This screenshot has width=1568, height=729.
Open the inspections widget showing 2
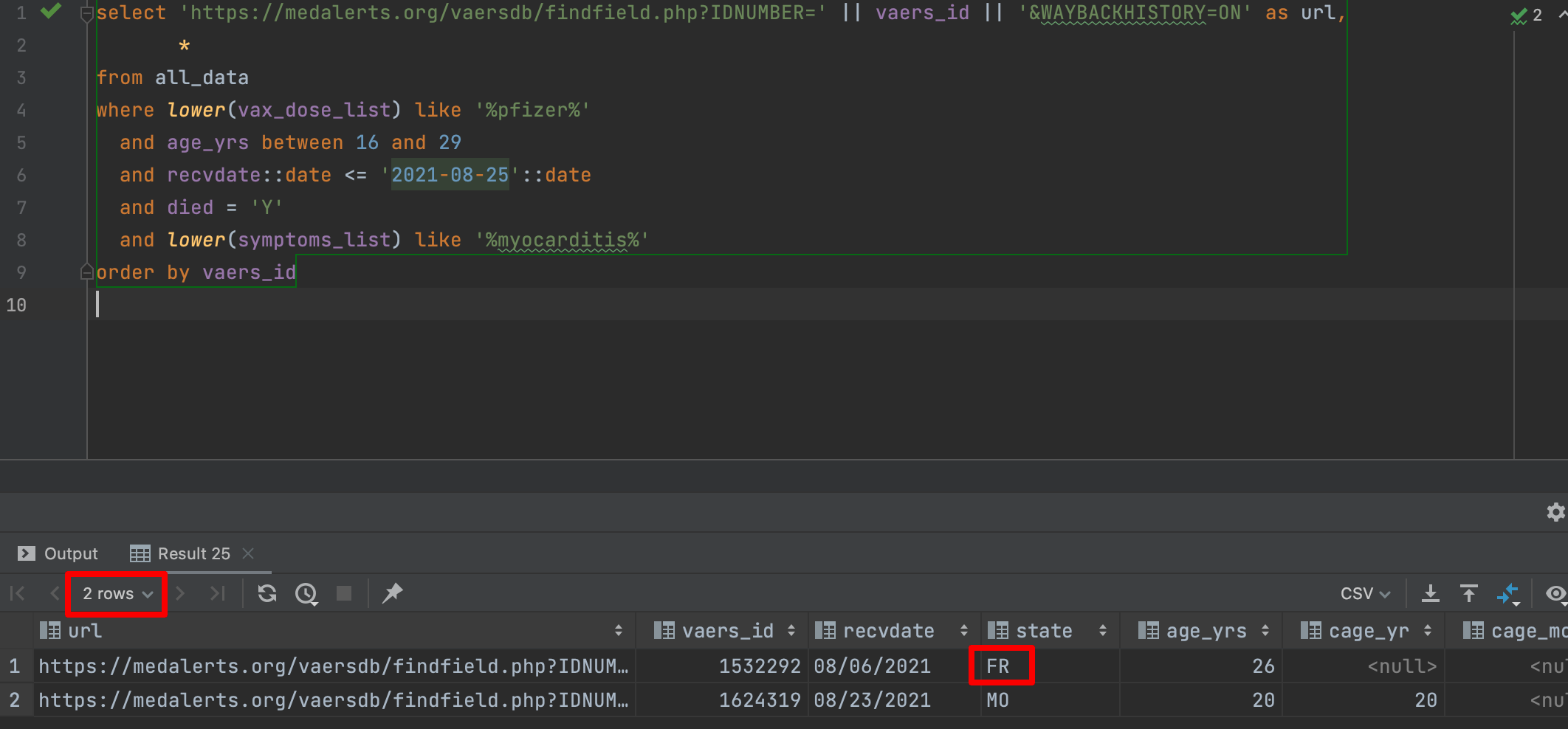1527,15
